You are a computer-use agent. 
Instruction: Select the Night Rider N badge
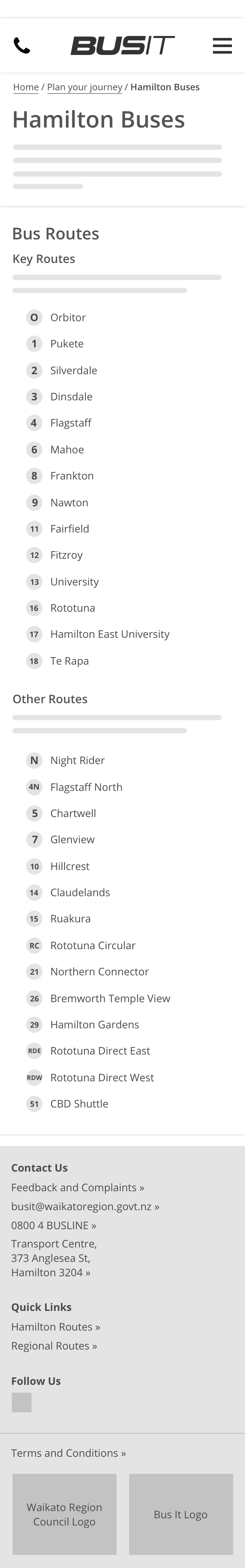(x=34, y=760)
